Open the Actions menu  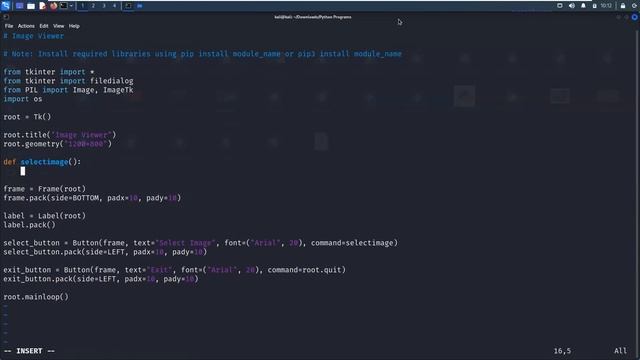click(26, 26)
